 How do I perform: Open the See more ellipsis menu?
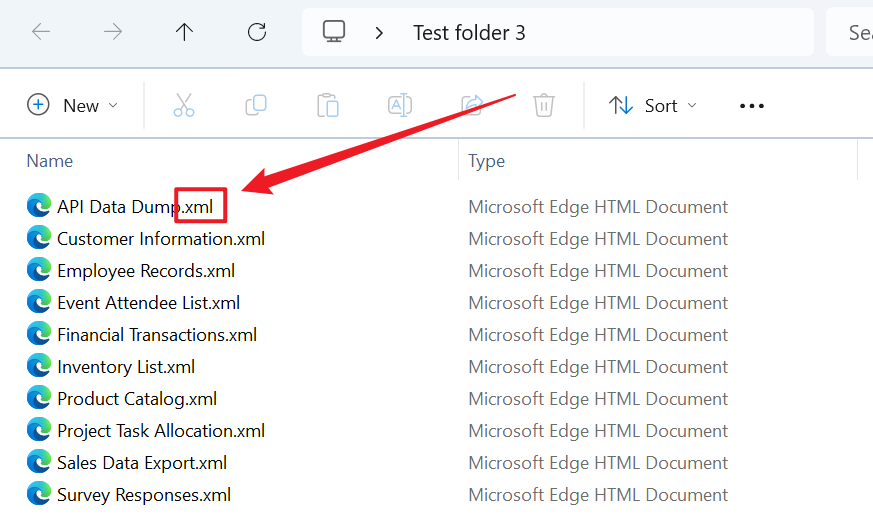tap(752, 105)
